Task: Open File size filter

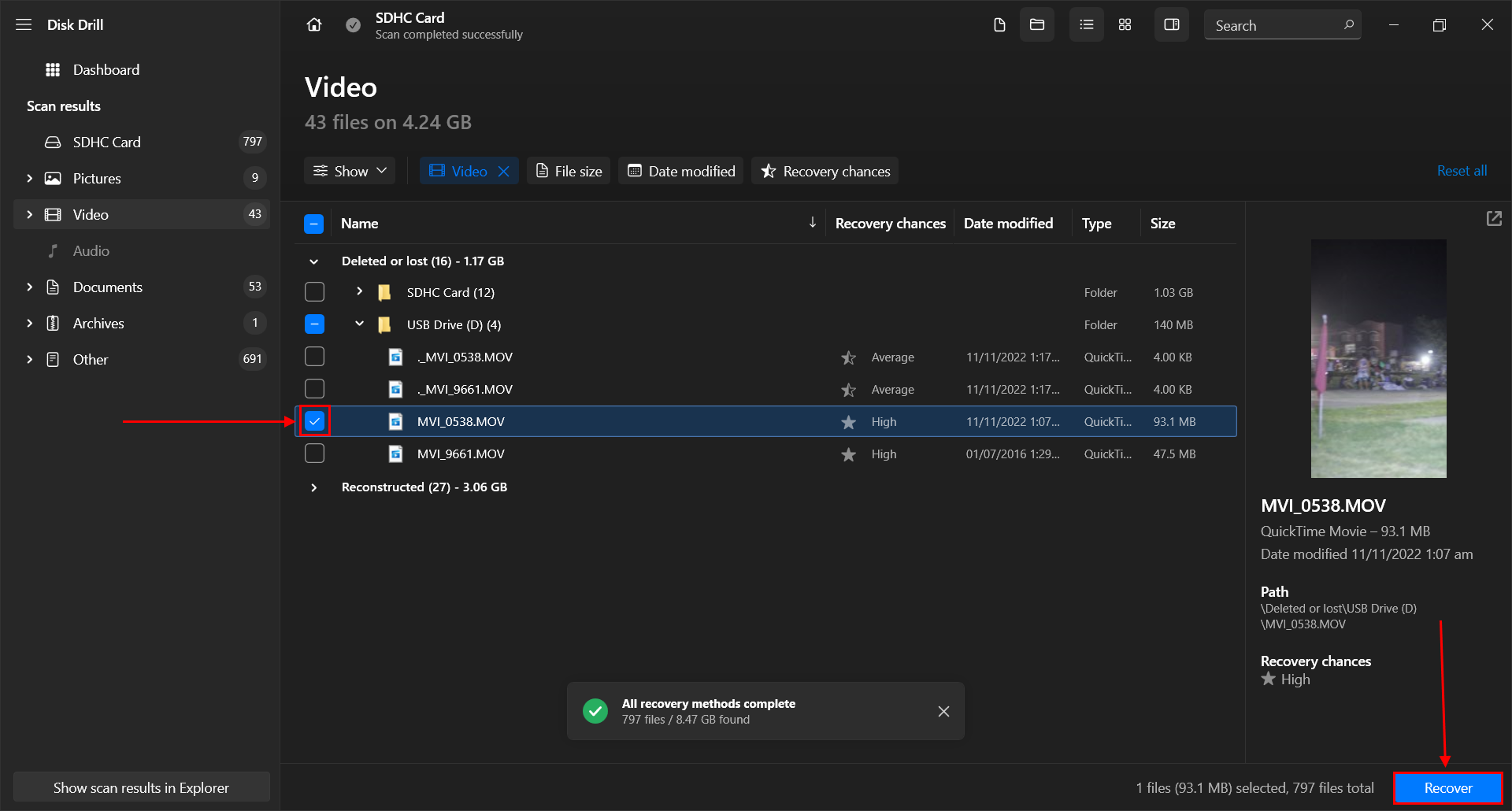Action: pyautogui.click(x=569, y=171)
